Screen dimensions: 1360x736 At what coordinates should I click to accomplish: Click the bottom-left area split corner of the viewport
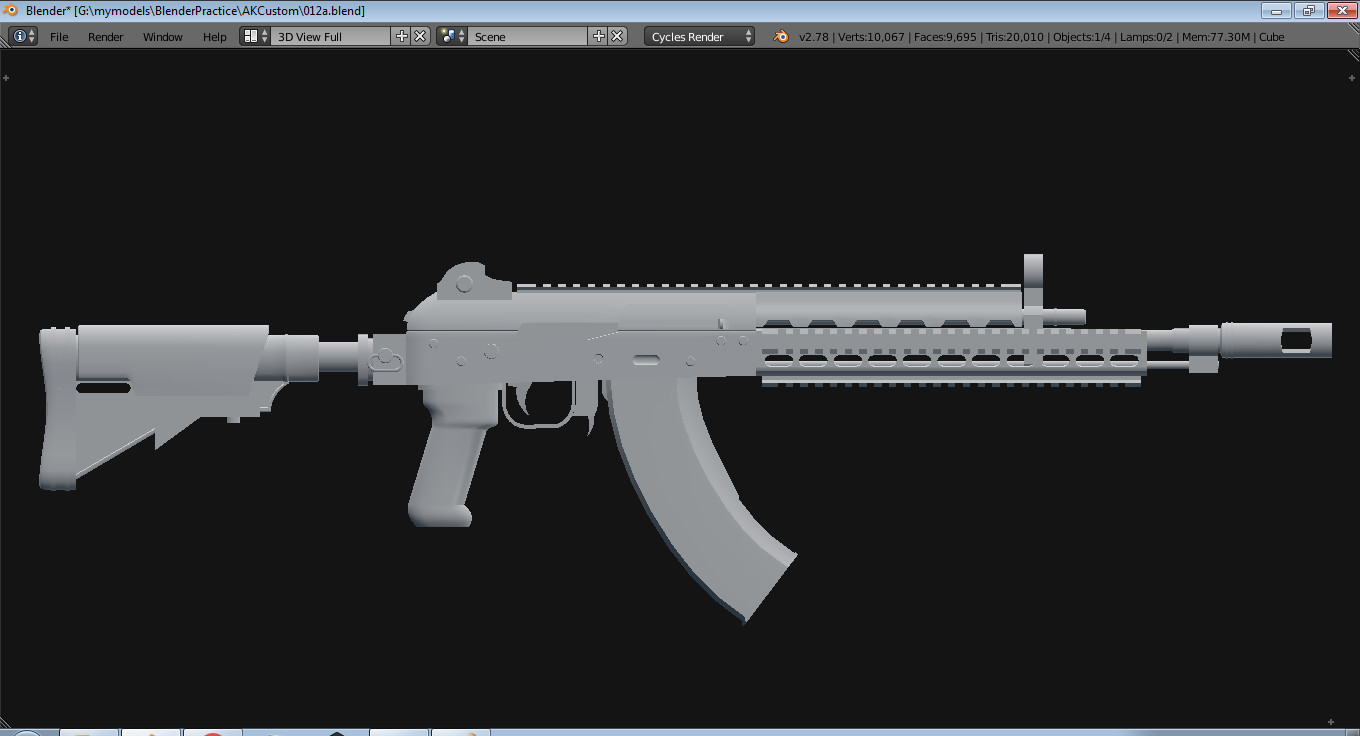pyautogui.click(x=6, y=721)
